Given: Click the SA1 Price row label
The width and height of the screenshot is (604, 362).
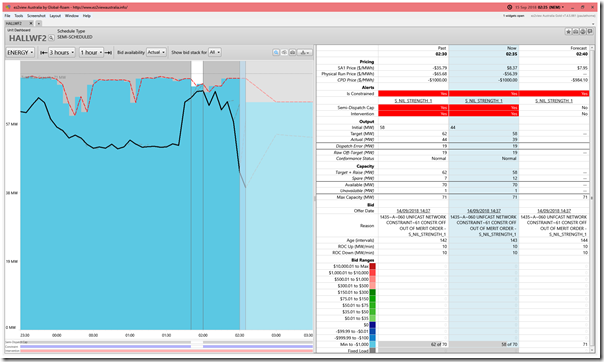Looking at the screenshot, I should click(356, 68).
